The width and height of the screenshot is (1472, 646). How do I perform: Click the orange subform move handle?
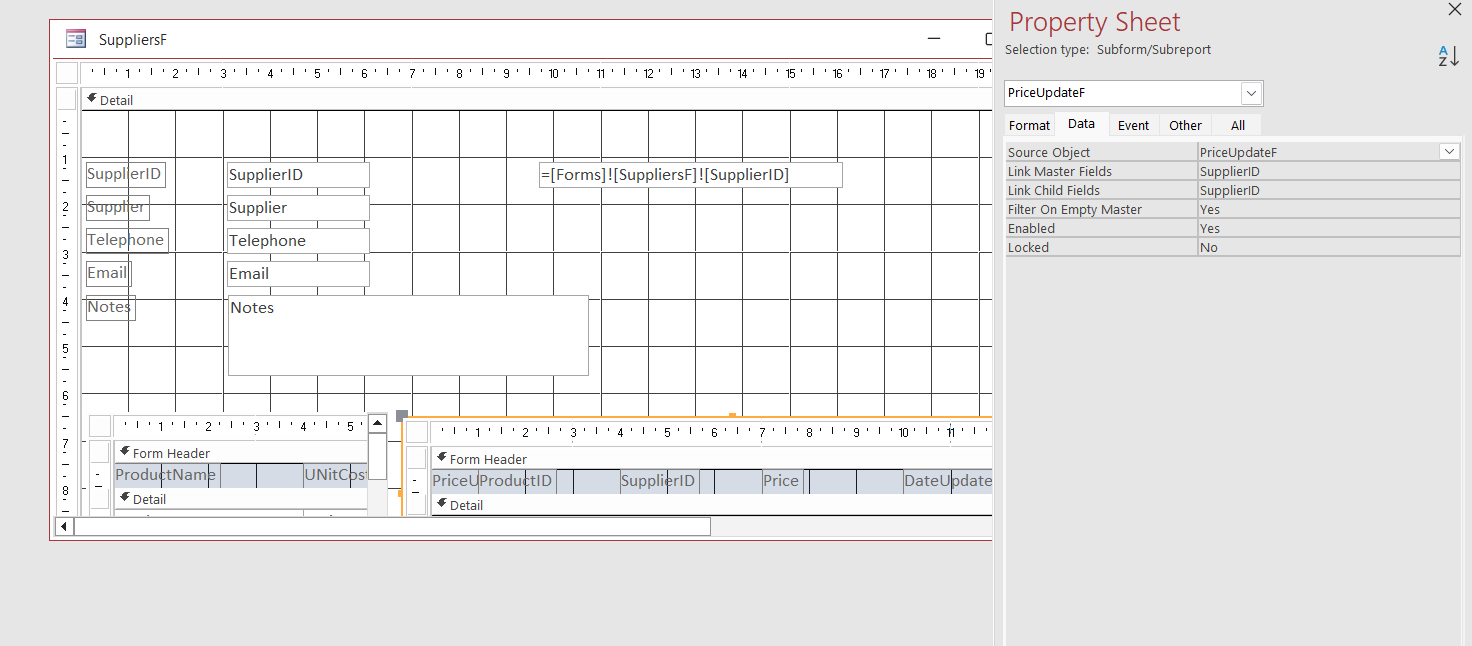401,413
